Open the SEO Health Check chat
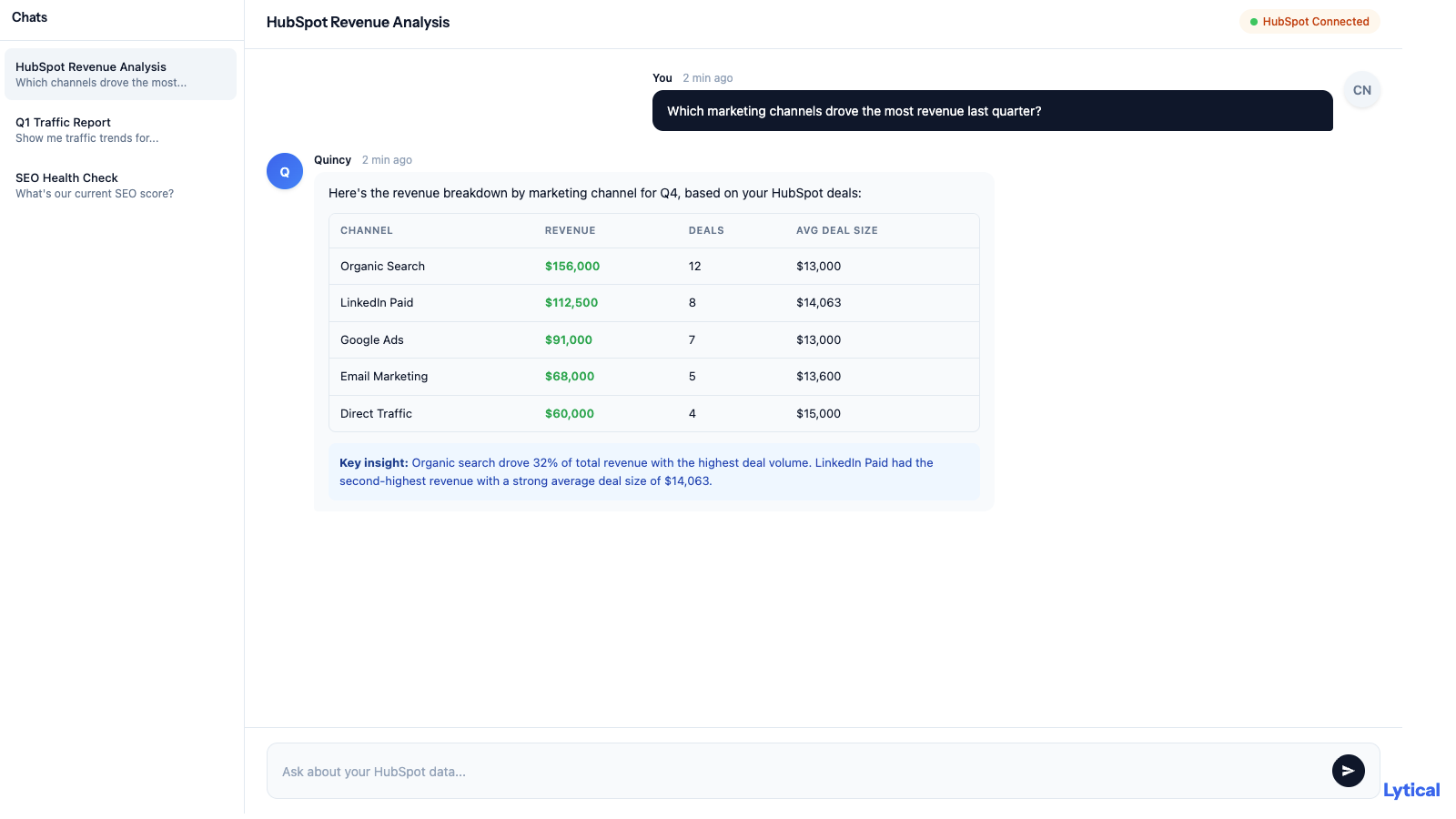The width and height of the screenshot is (1456, 819). click(x=120, y=186)
